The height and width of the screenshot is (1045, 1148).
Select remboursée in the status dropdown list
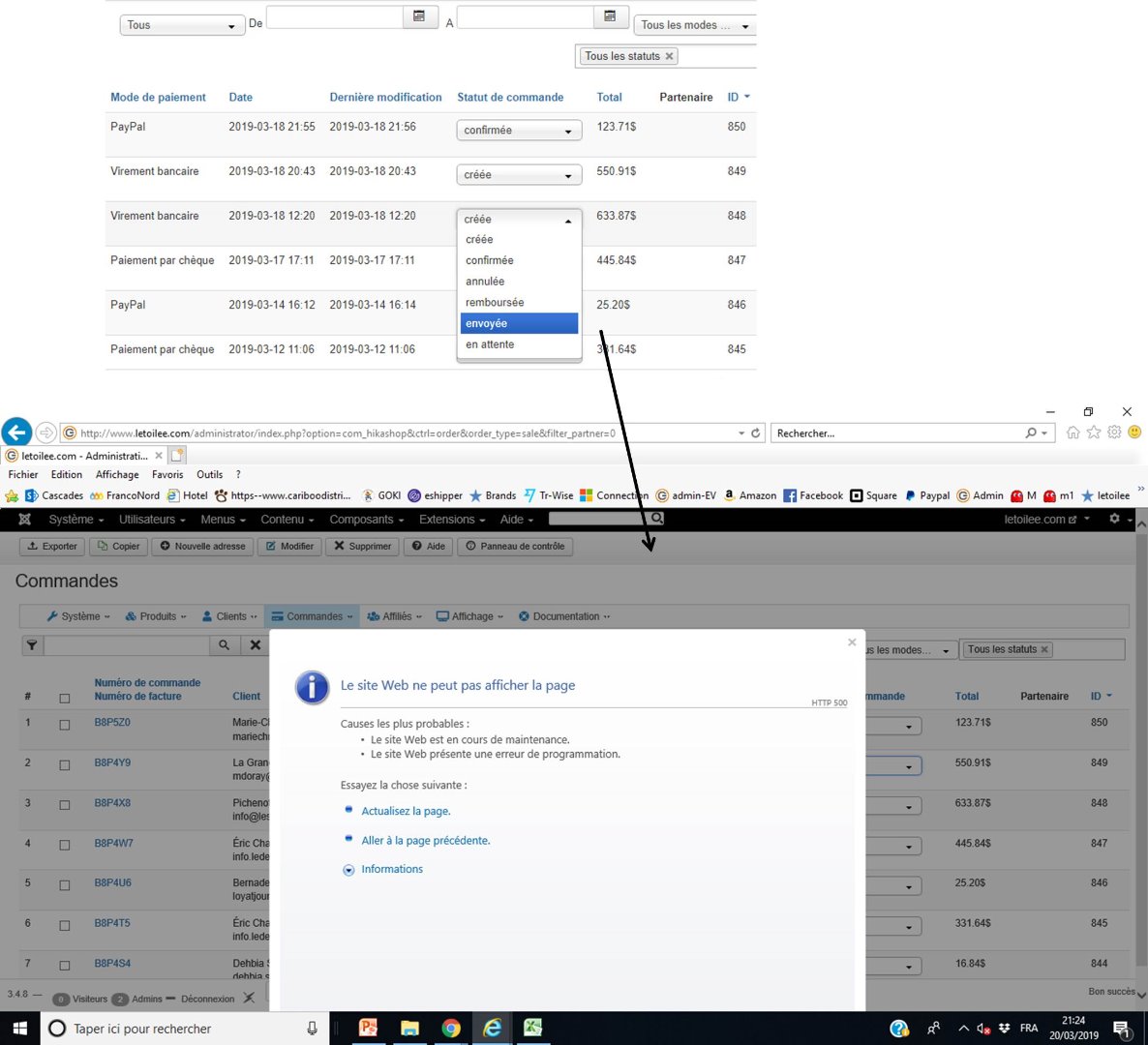[x=519, y=302]
